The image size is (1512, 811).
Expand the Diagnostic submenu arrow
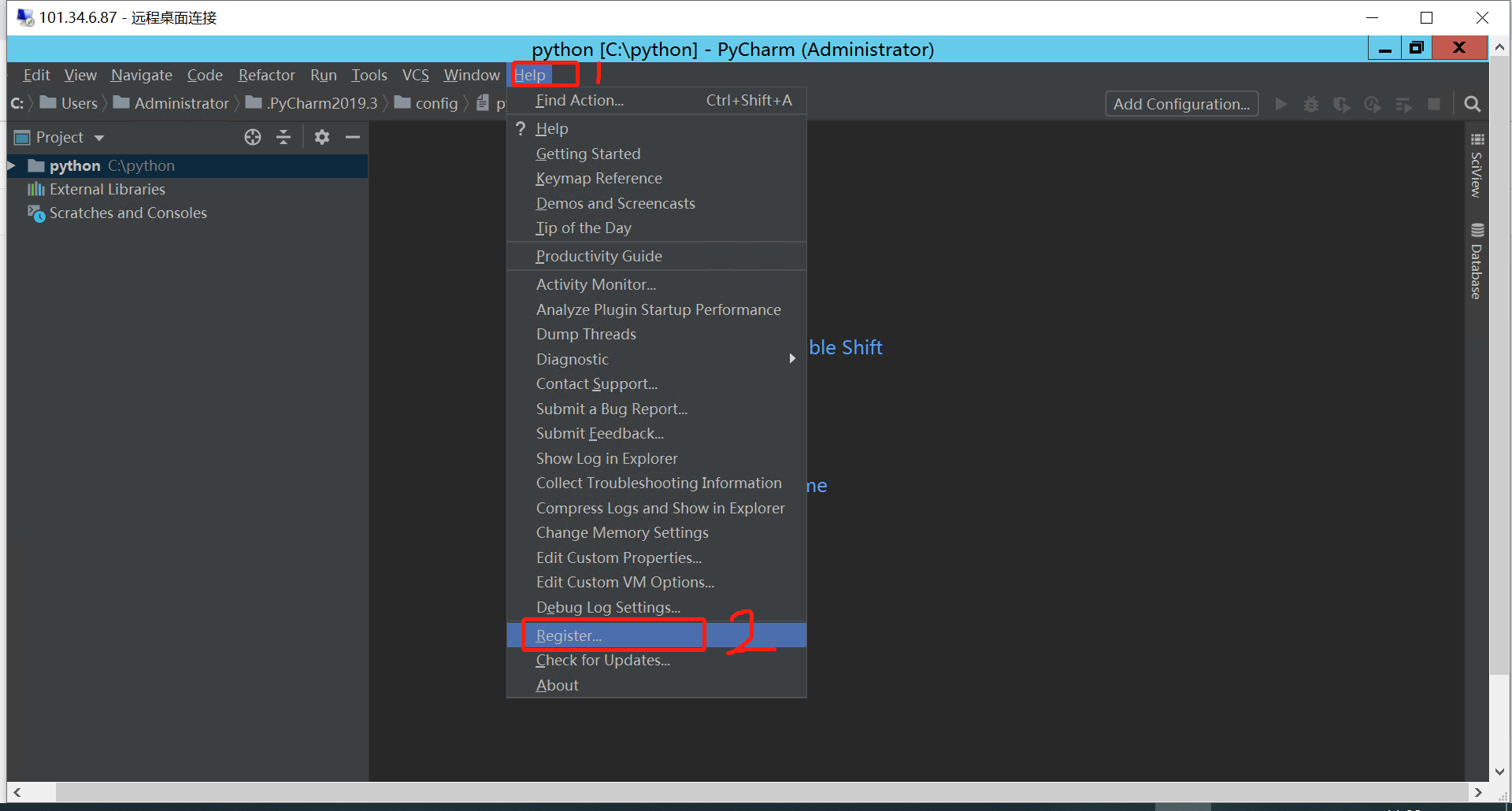[x=792, y=358]
